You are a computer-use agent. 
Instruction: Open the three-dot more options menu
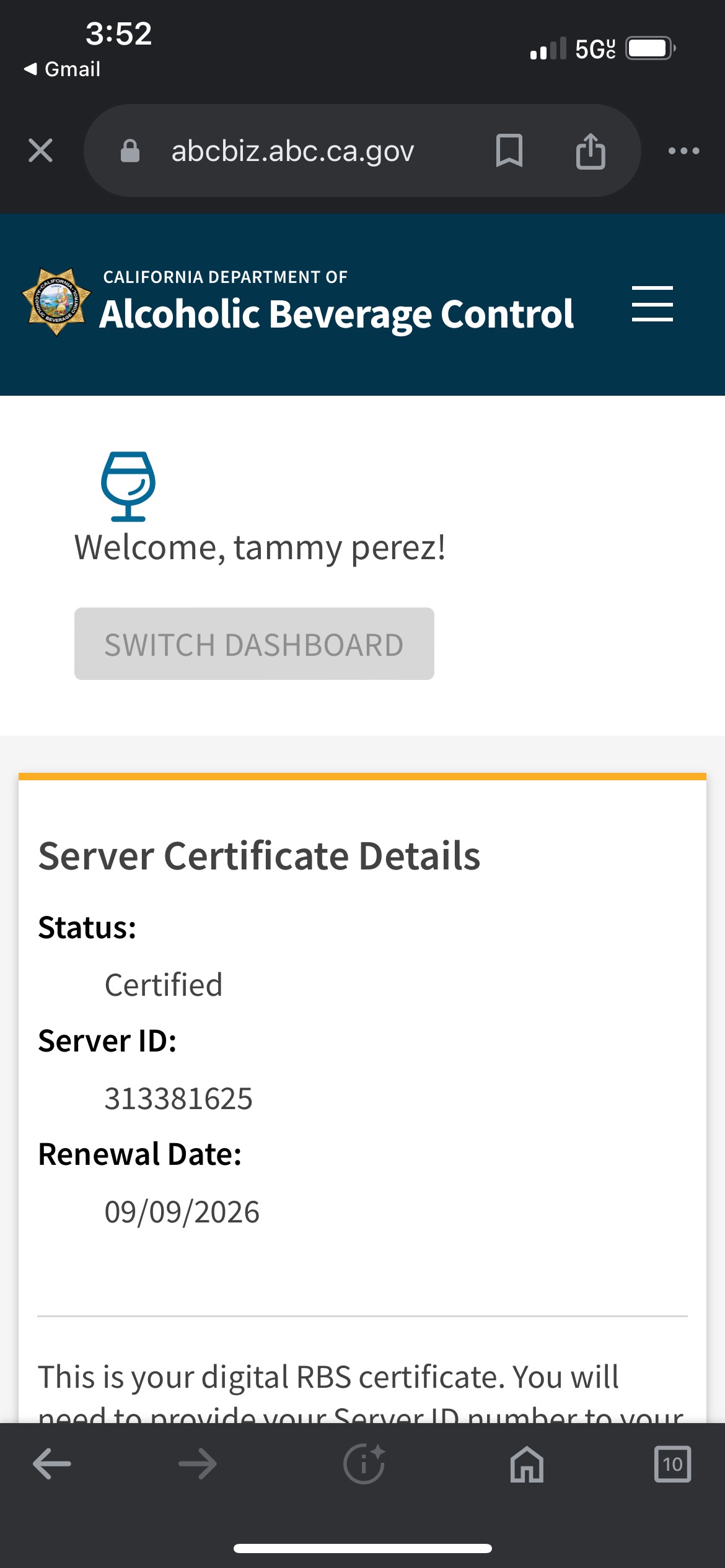683,150
